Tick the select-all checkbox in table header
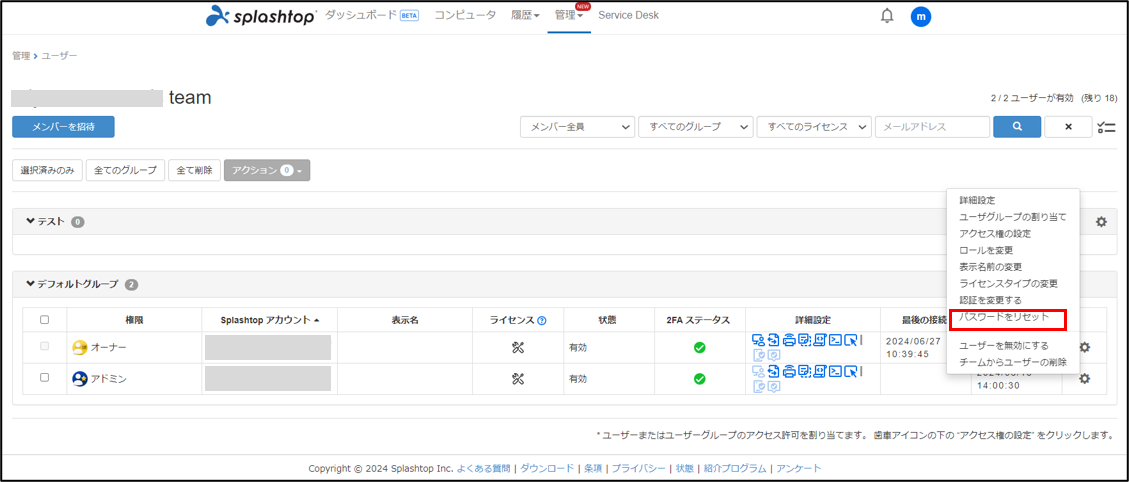The image size is (1129, 482). pyautogui.click(x=45, y=320)
